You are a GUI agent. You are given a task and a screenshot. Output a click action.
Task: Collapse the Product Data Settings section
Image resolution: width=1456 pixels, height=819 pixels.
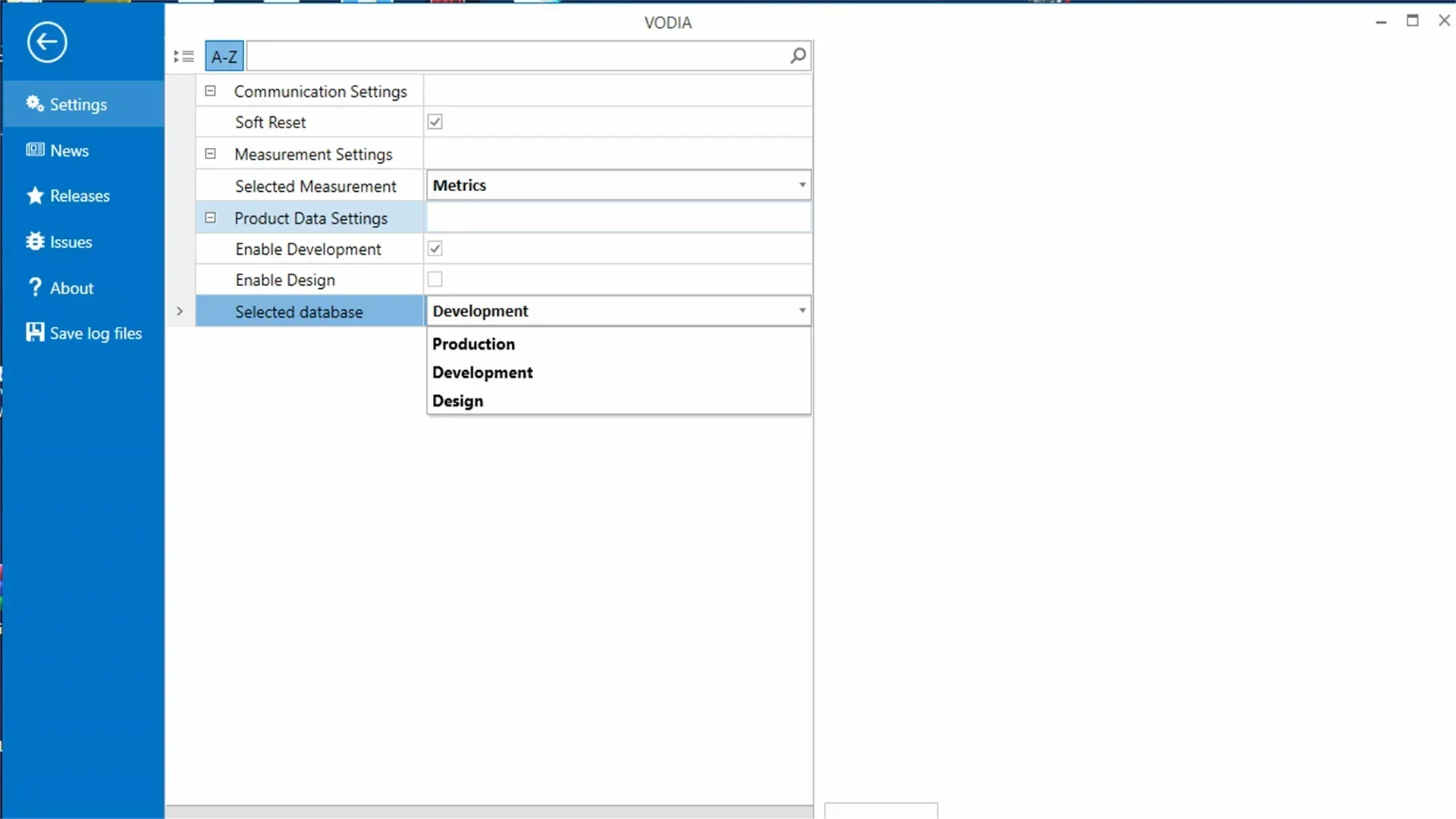(211, 217)
